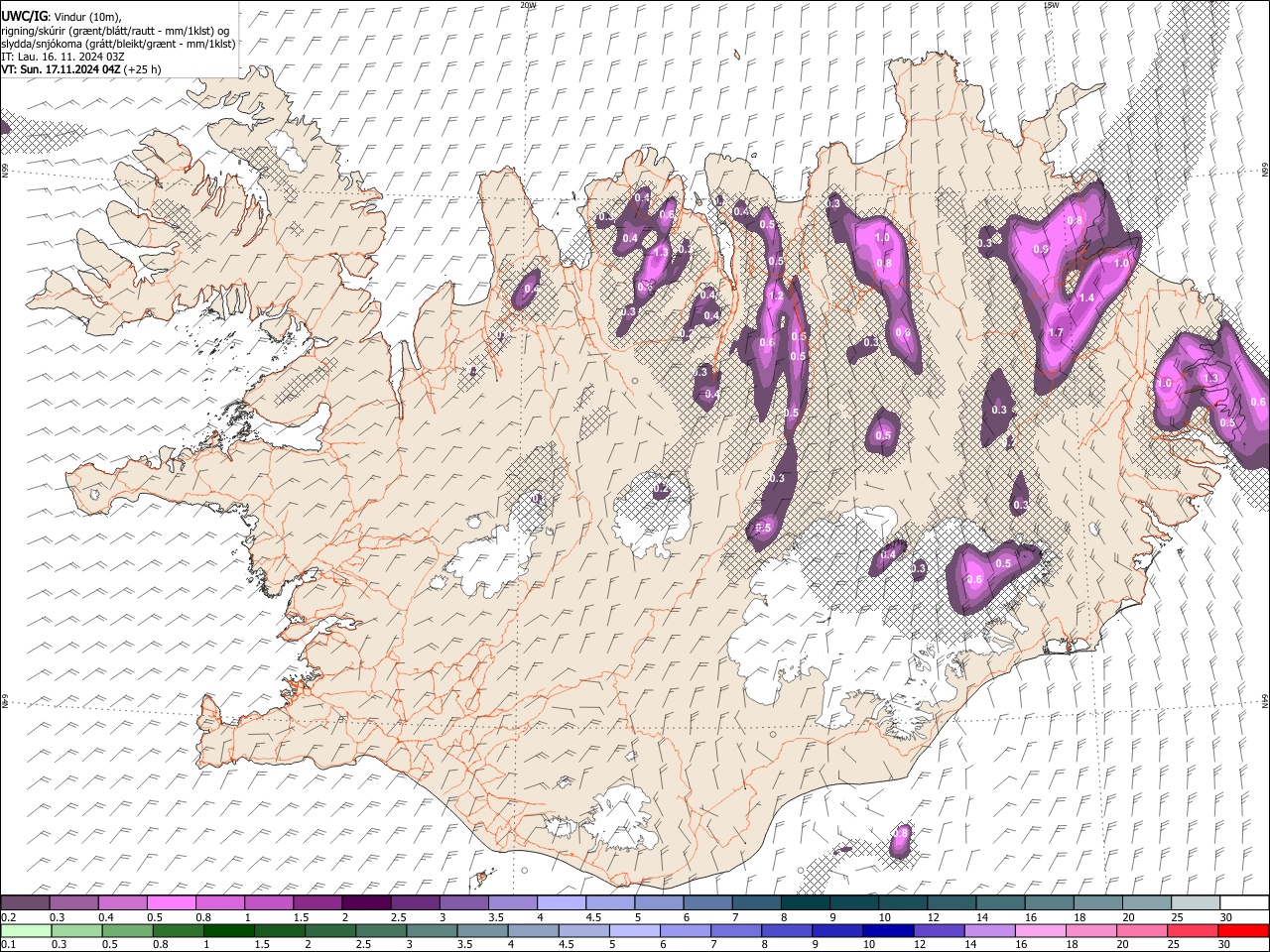Select the violet rain swatch starting at 14
This screenshot has height=952, width=1270.
pyautogui.click(x=989, y=930)
